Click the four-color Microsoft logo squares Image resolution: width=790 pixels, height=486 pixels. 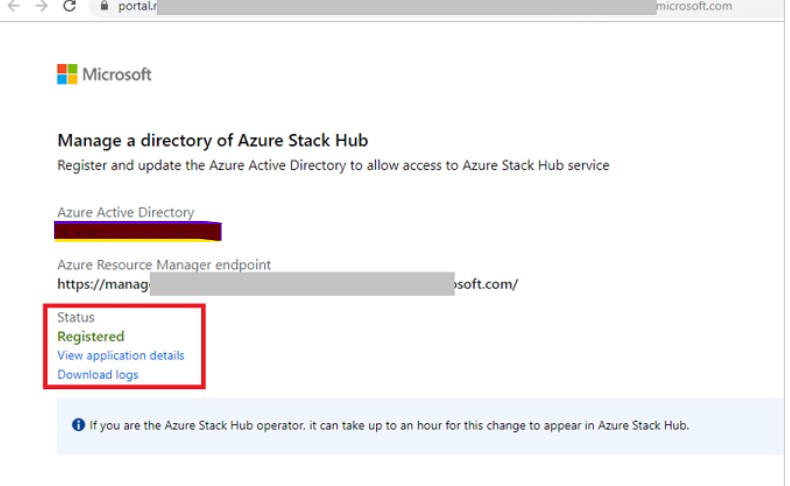[x=67, y=74]
